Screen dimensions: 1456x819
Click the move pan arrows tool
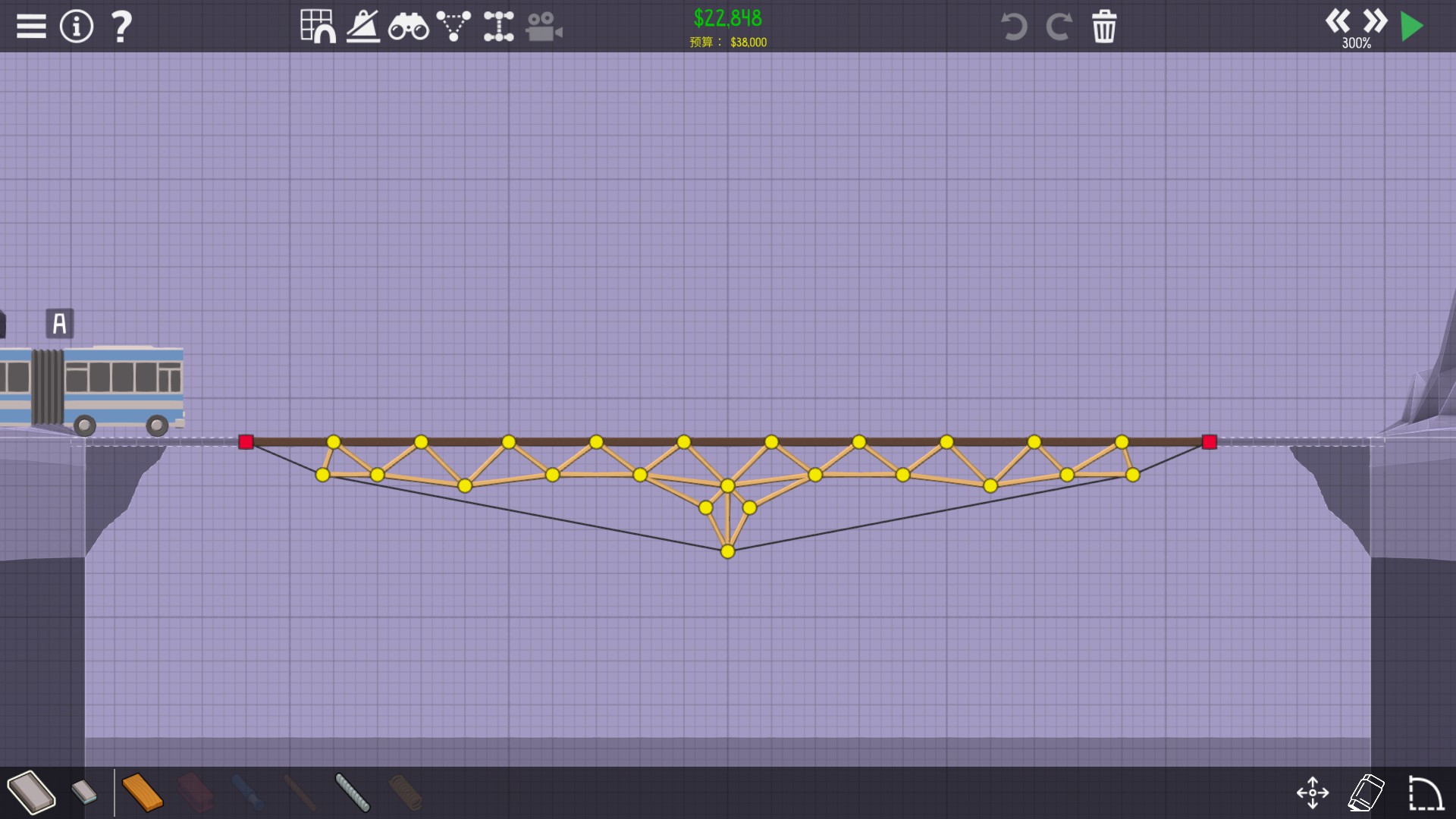click(1313, 792)
